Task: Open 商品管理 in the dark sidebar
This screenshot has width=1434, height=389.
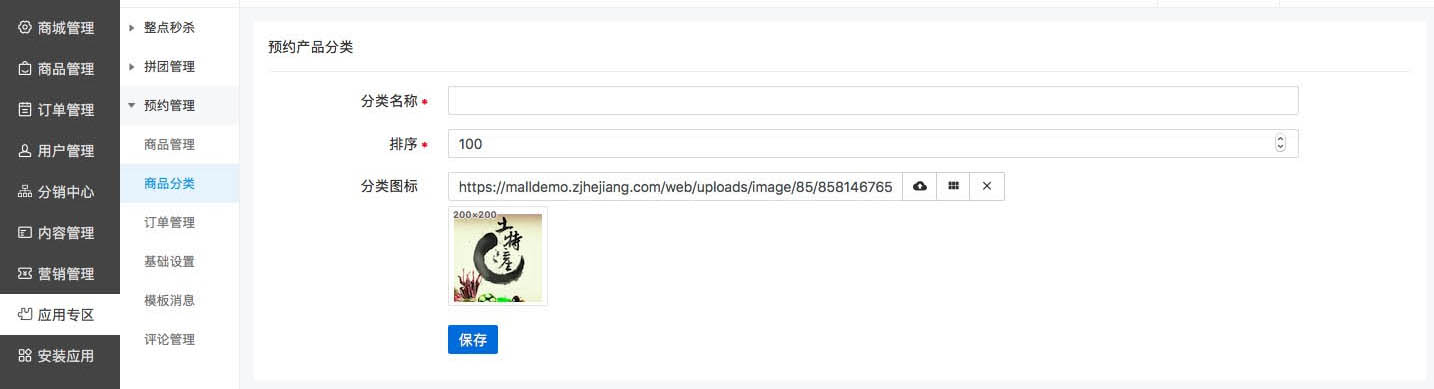Action: (60, 69)
